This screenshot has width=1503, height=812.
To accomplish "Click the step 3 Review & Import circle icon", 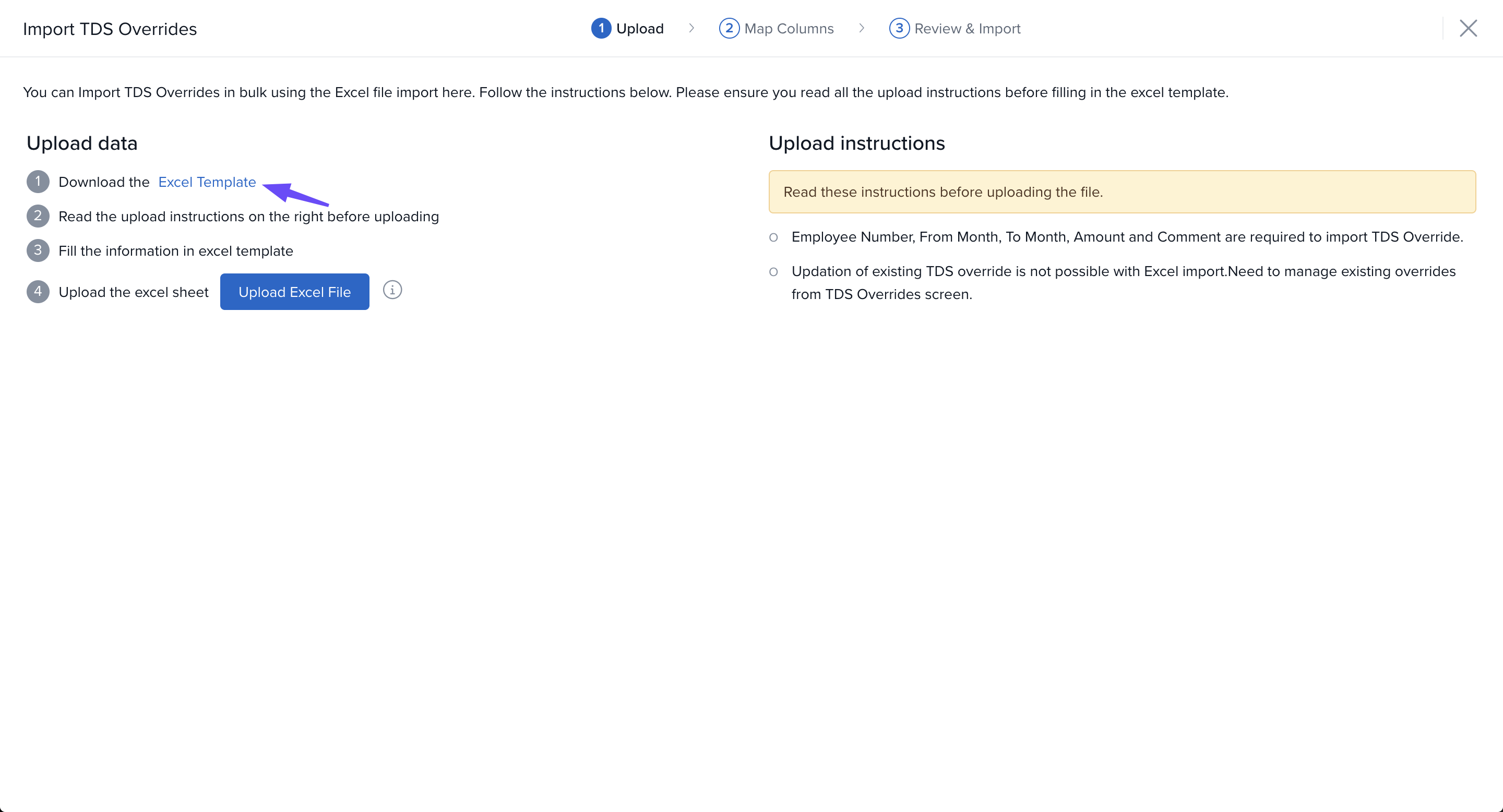I will point(899,28).
